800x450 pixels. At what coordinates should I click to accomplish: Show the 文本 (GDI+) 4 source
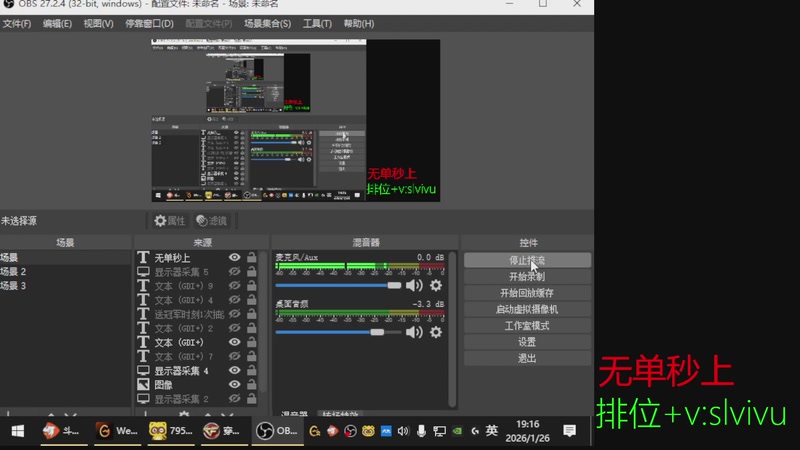[x=234, y=300]
